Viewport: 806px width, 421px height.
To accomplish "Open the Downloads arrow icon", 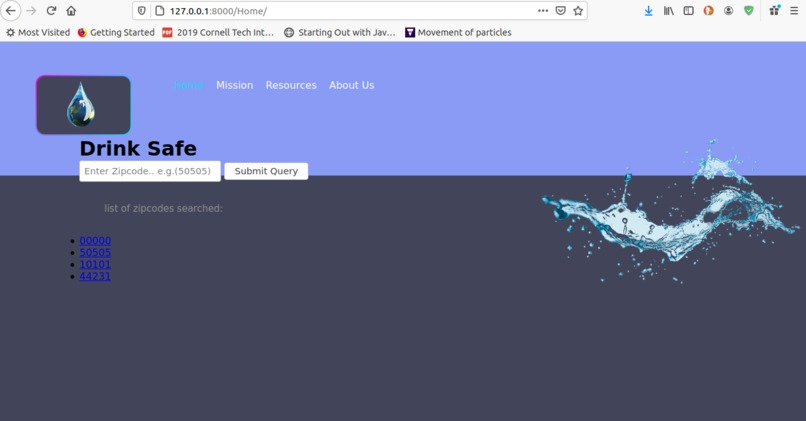I will 649,11.
